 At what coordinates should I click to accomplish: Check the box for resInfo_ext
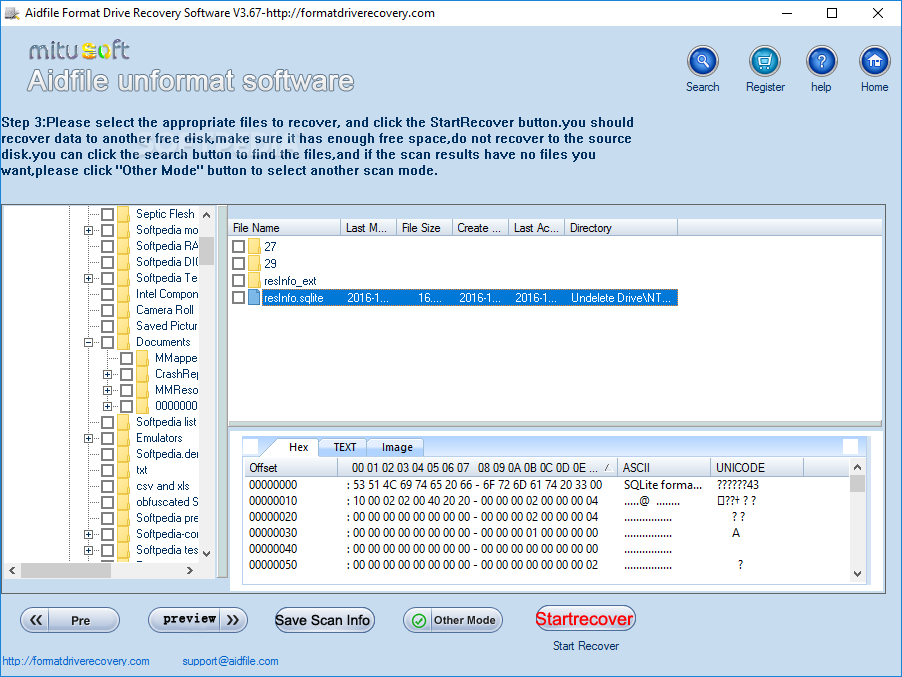point(239,281)
